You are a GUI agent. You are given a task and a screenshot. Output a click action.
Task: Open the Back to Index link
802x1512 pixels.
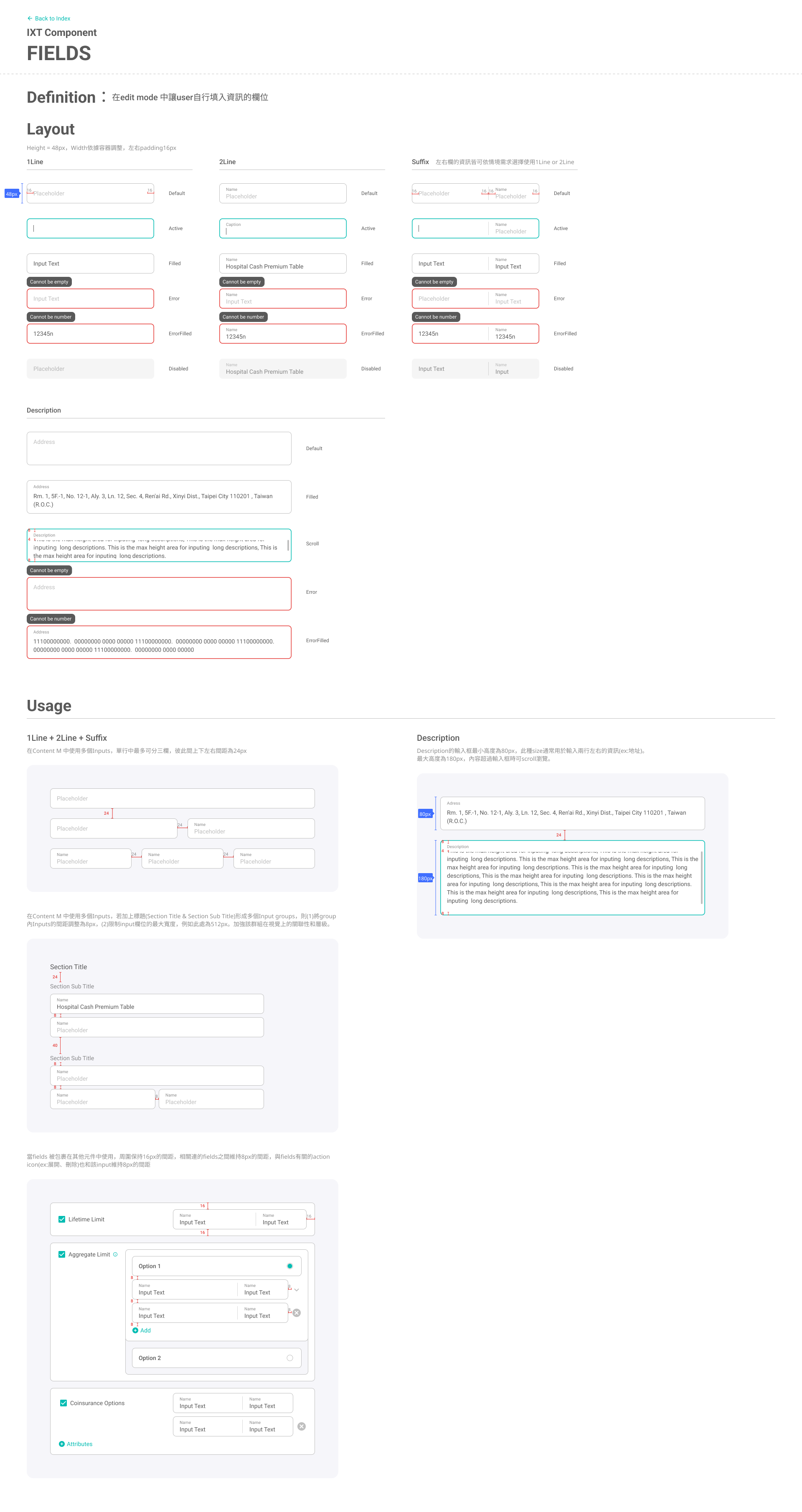coord(52,18)
